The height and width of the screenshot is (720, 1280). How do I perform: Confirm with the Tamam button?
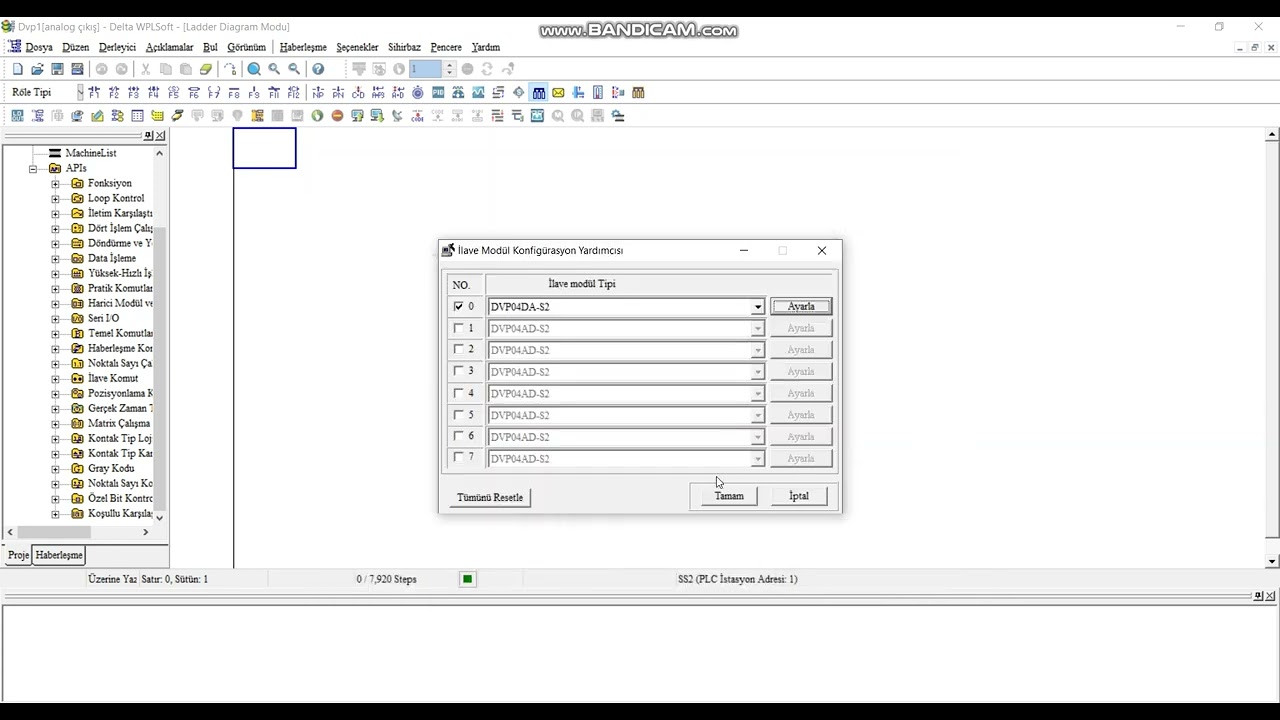tap(729, 496)
